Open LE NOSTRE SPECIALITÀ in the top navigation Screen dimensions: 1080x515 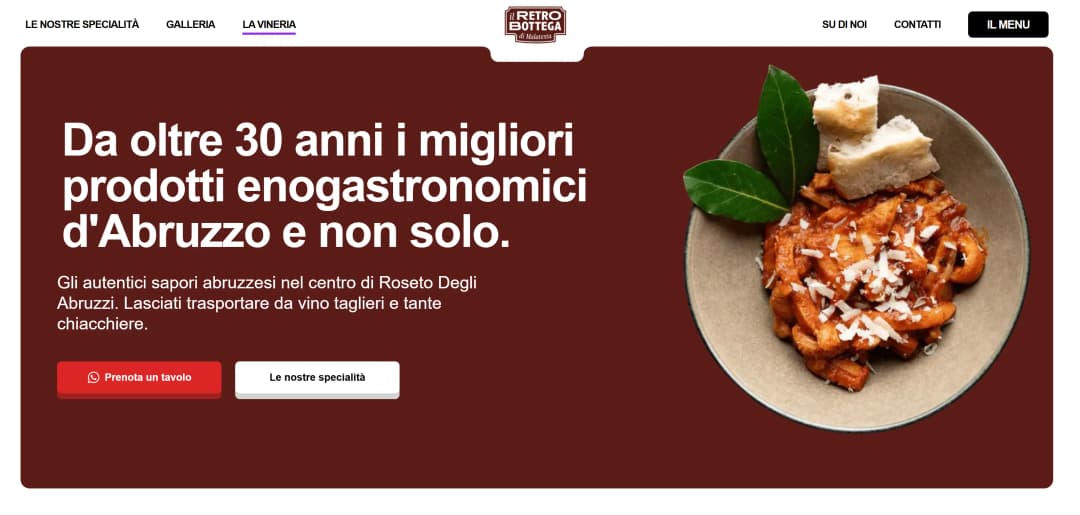click(82, 24)
